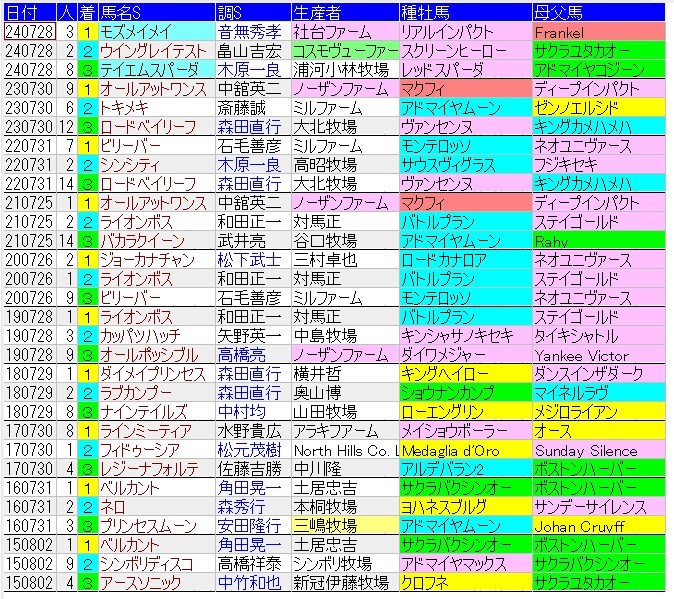Click damsire Johan Cruyff
This screenshot has width=674, height=599.
pos(599,526)
